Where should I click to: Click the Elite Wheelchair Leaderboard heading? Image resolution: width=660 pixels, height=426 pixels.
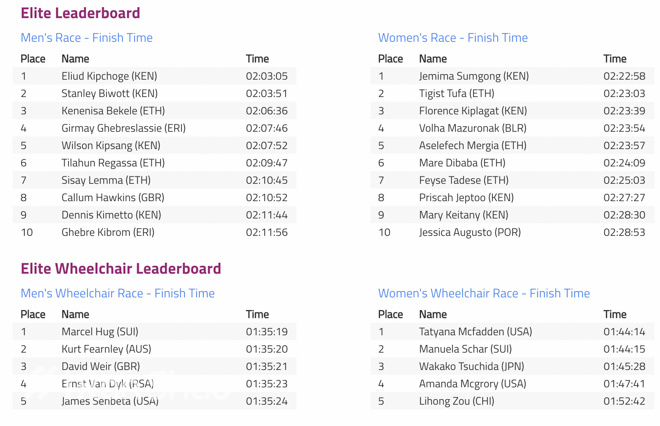click(x=120, y=268)
